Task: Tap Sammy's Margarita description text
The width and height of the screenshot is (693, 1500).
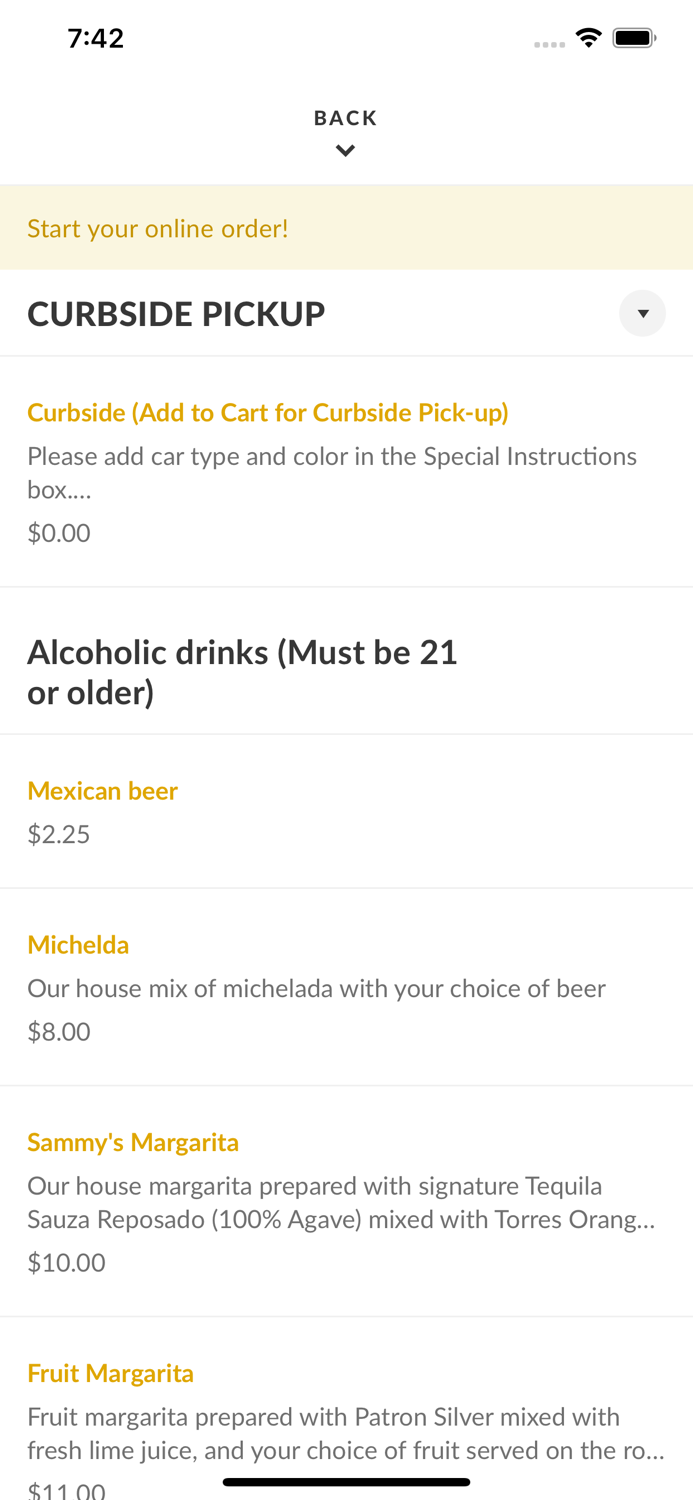Action: 340,1202
